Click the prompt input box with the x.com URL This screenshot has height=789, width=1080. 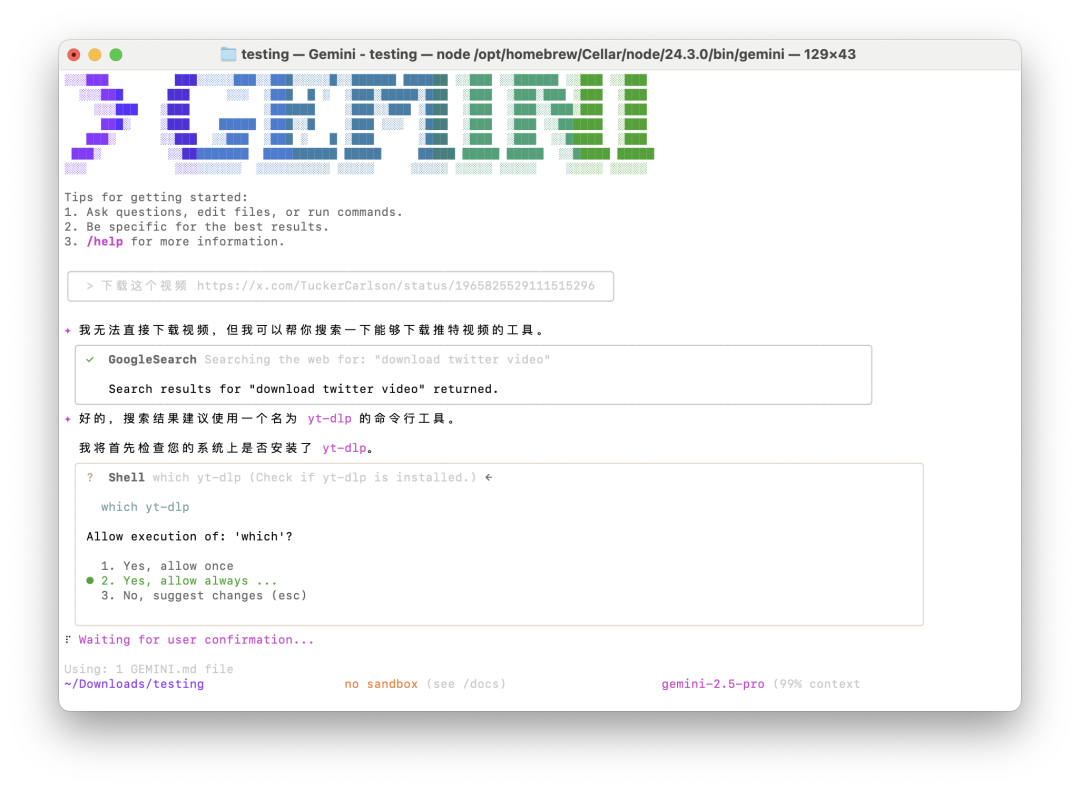tap(340, 286)
